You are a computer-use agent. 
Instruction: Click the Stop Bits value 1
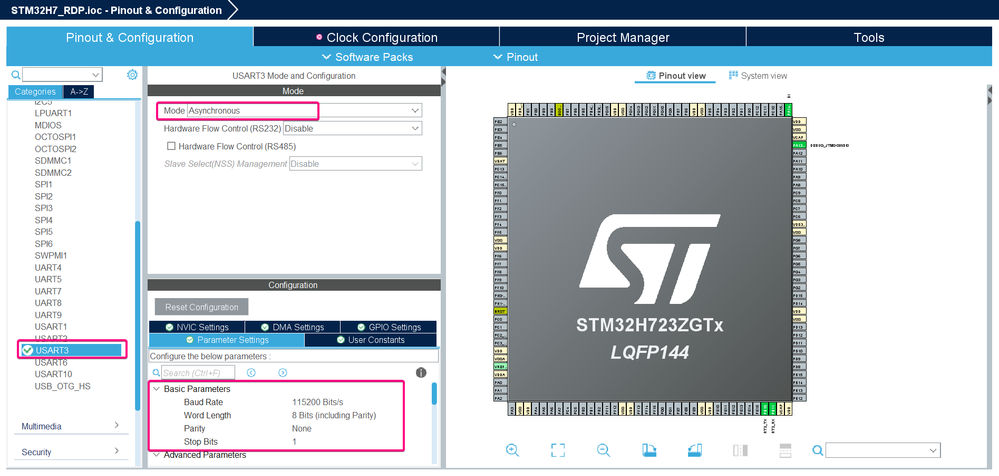click(294, 442)
